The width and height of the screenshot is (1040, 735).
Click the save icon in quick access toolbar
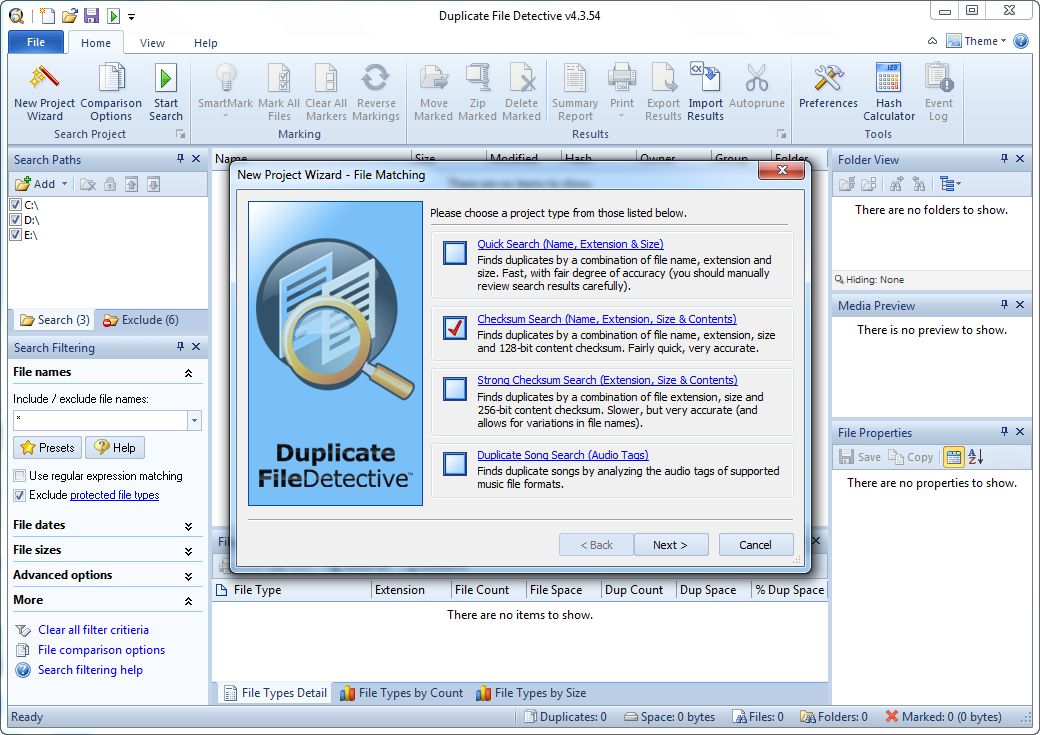[91, 16]
